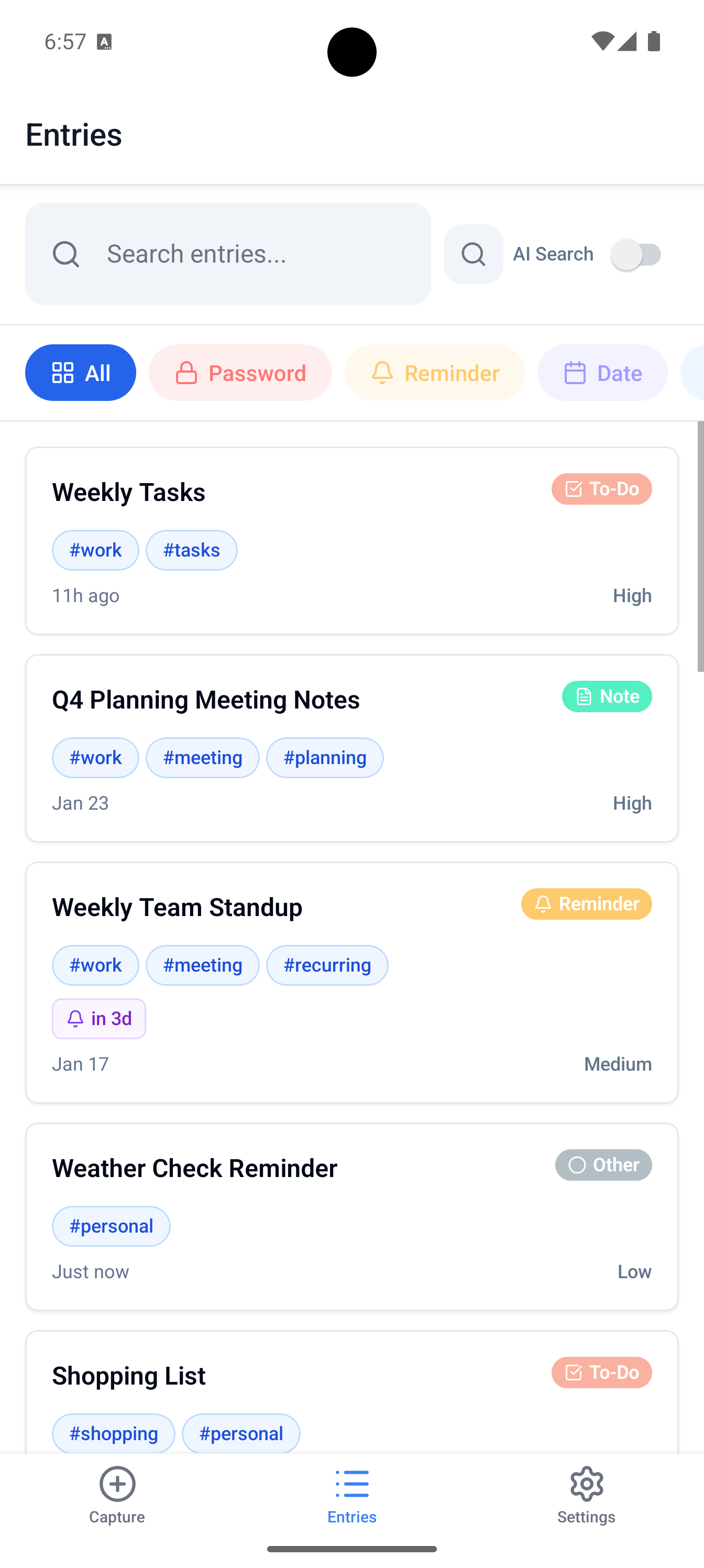Tap the Capture plus icon
The width and height of the screenshot is (704, 1568).
117,1485
